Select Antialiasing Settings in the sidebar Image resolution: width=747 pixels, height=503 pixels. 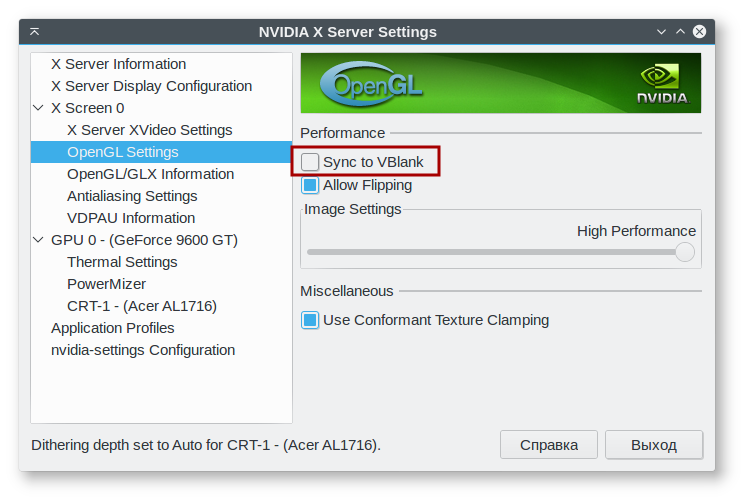[132, 196]
